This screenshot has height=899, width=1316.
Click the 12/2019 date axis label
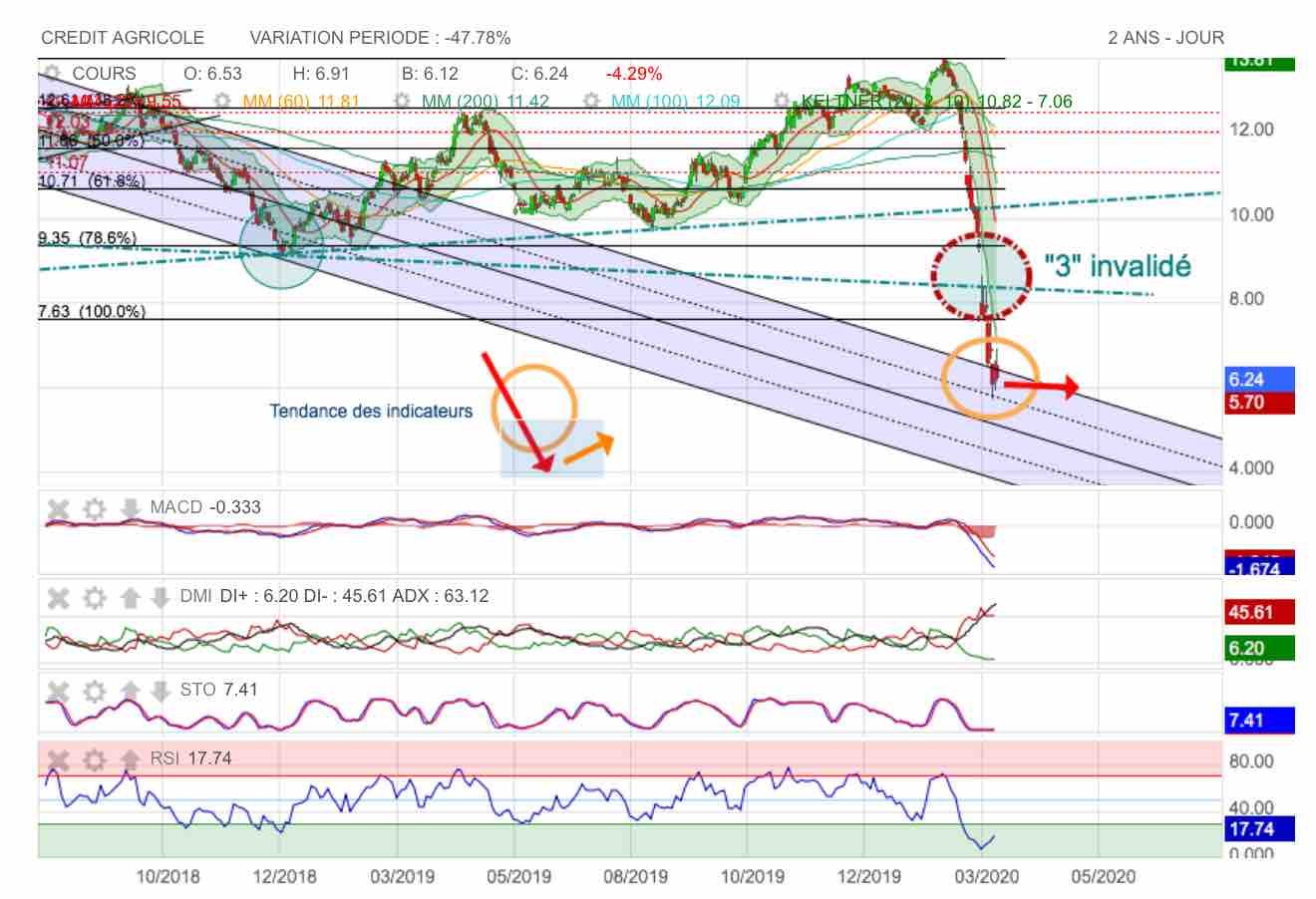(x=867, y=876)
